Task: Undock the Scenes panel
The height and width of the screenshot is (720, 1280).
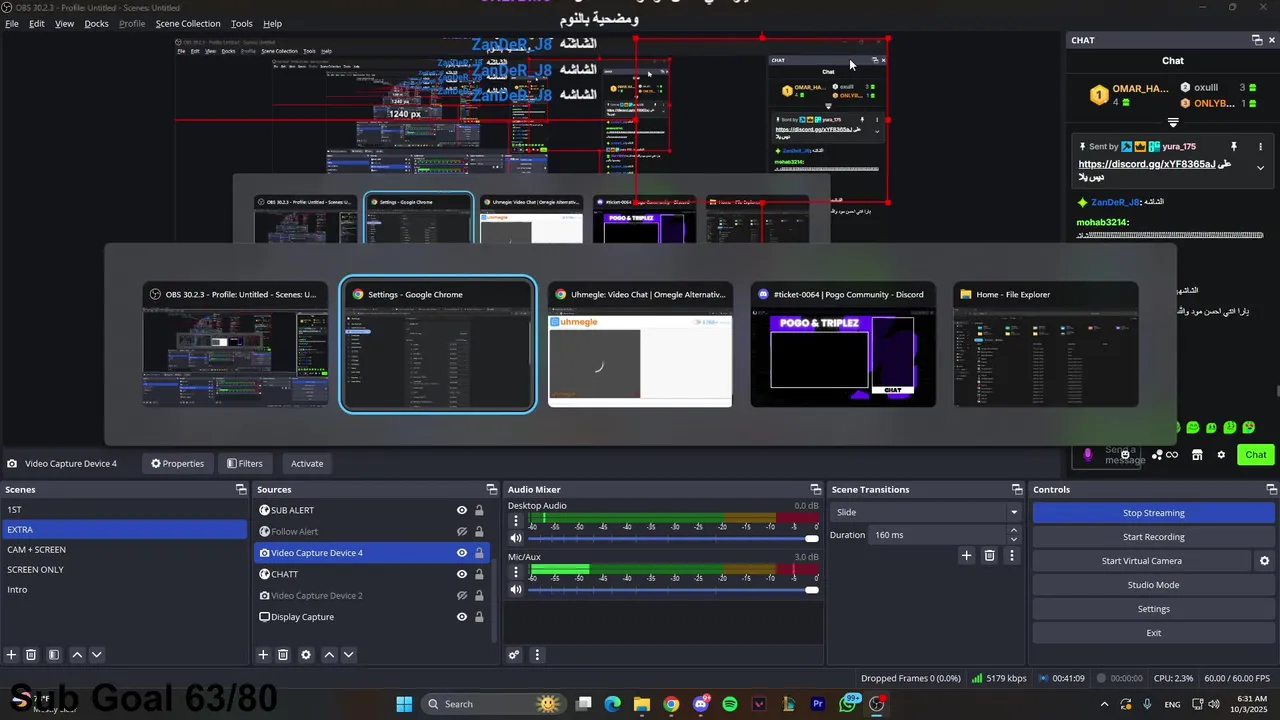Action: (x=241, y=489)
